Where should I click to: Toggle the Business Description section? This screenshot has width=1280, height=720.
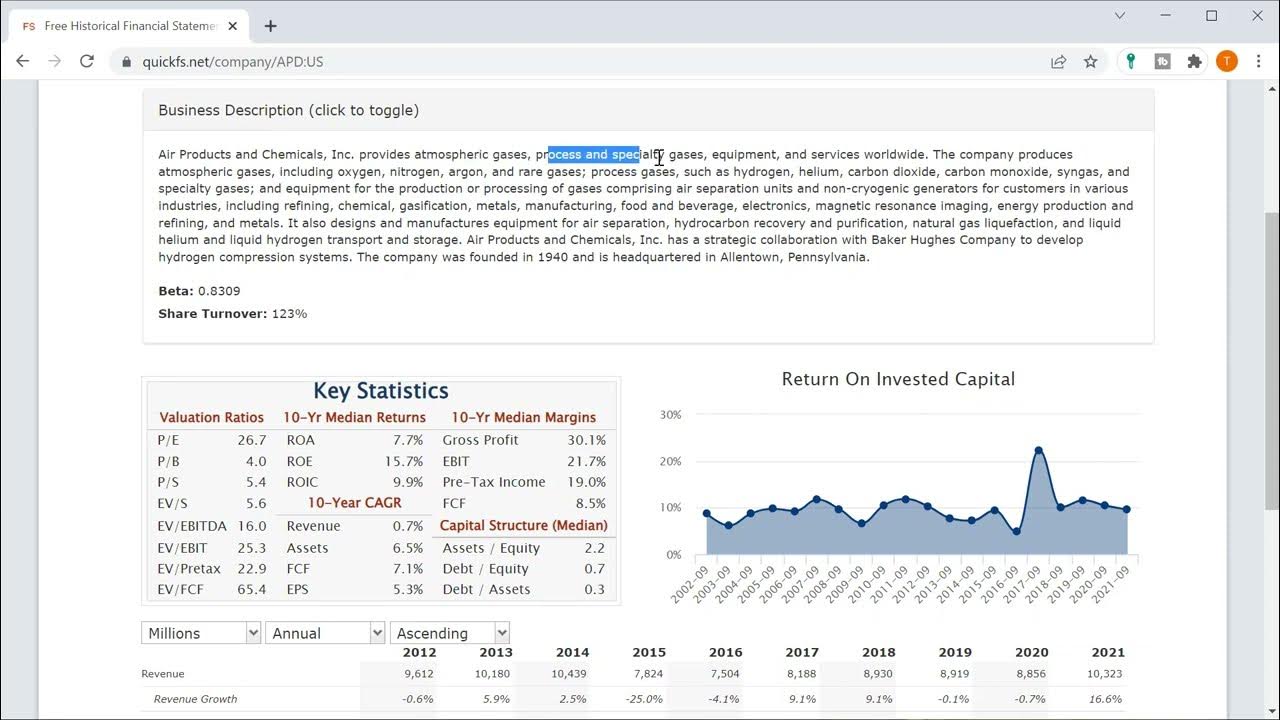point(288,110)
